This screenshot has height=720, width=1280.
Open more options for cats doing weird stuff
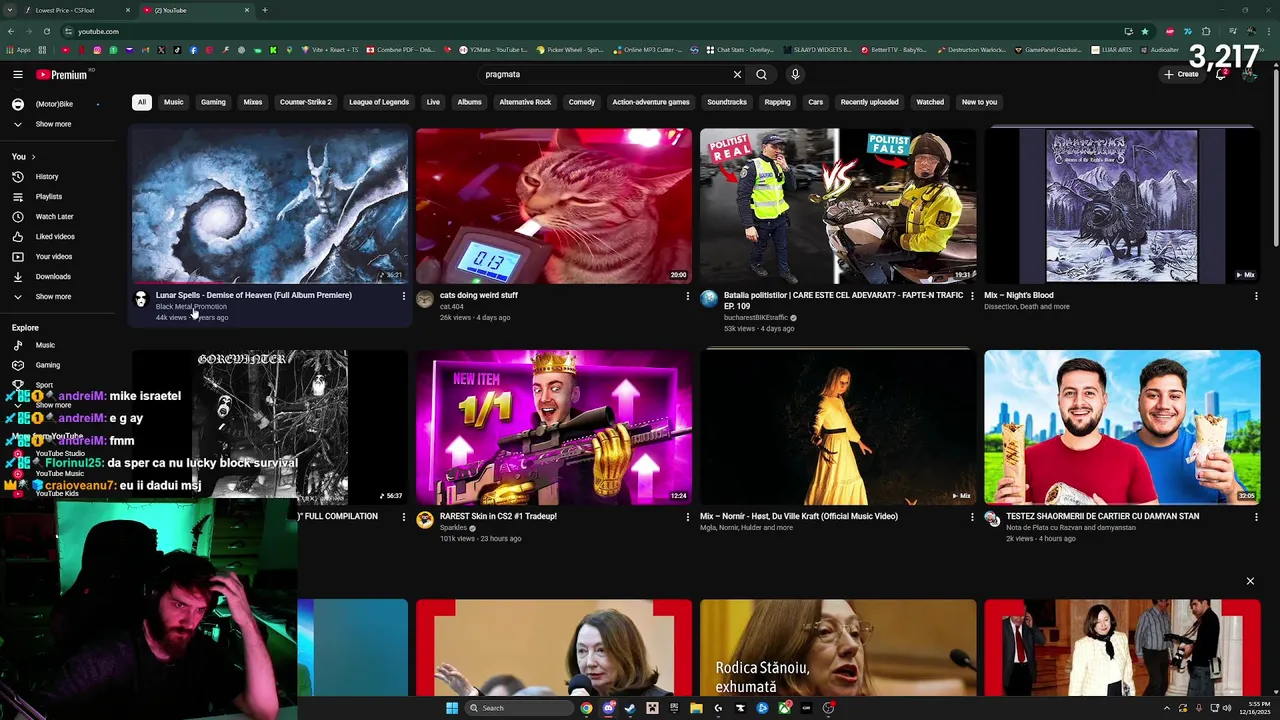688,296
